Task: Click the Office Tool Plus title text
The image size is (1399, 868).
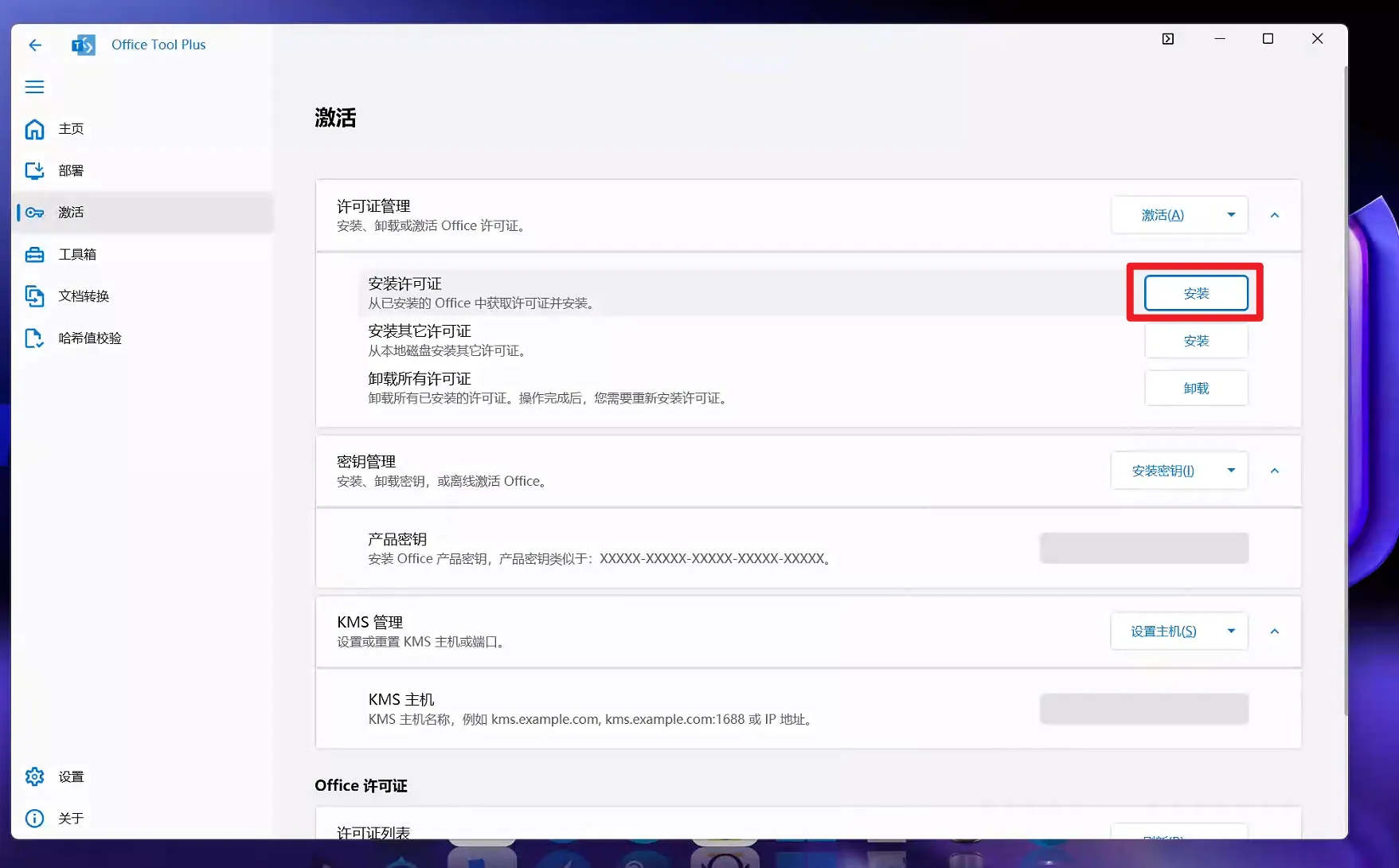Action: 158,45
